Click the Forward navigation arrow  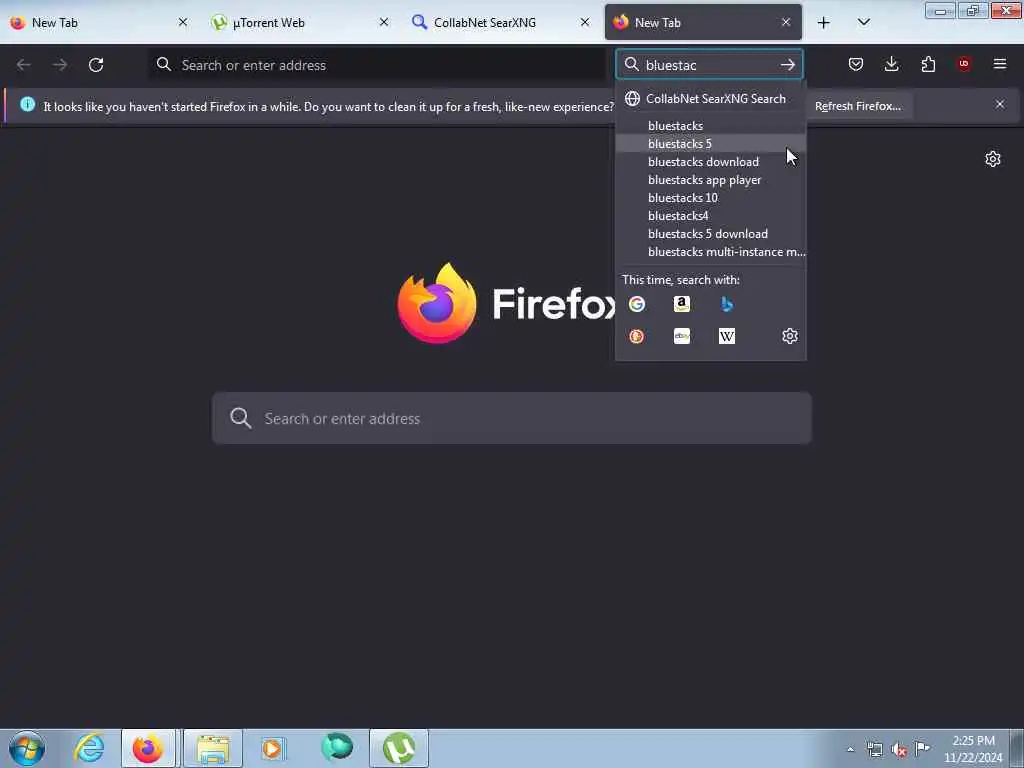tap(59, 65)
